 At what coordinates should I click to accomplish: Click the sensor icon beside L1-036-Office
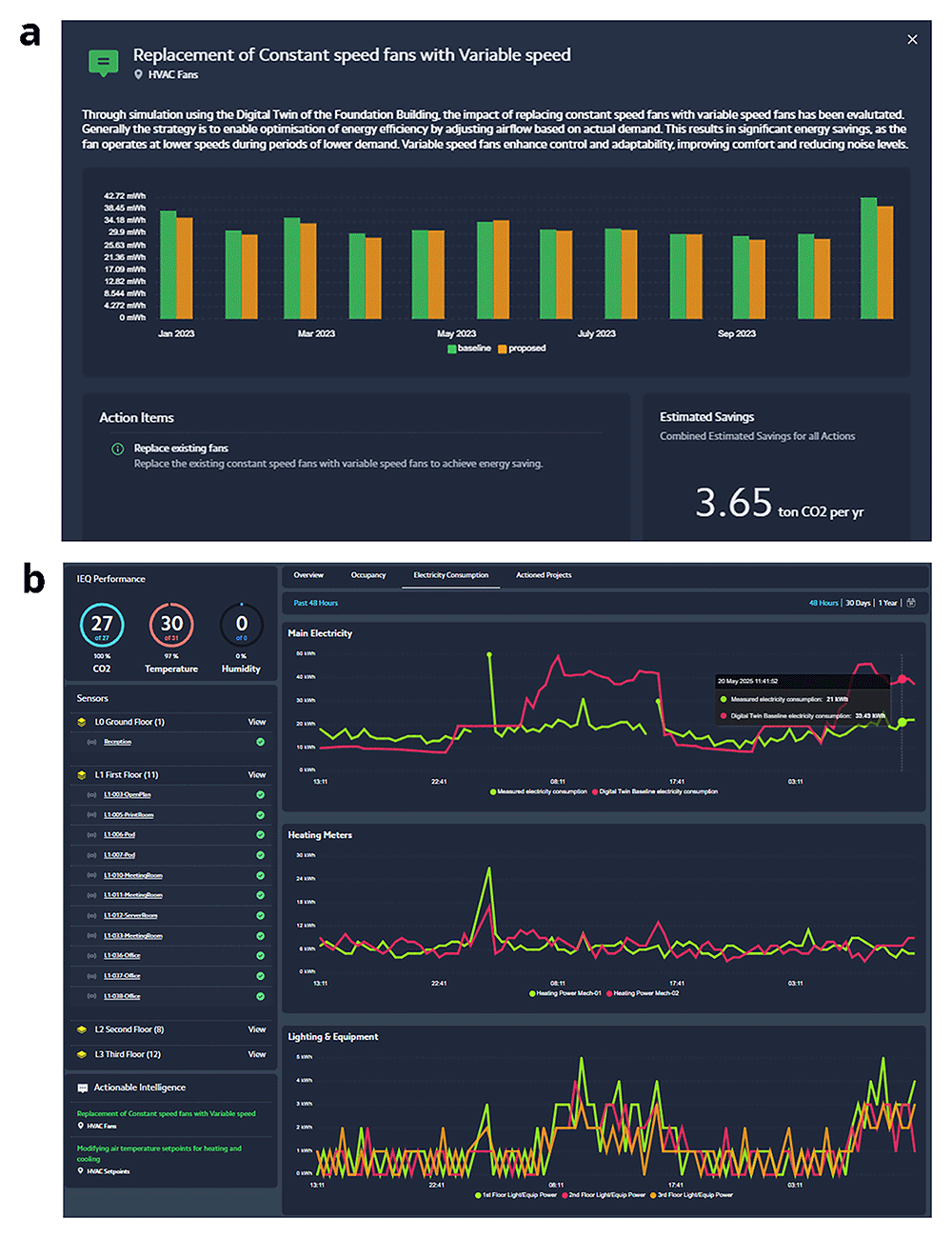click(x=91, y=955)
